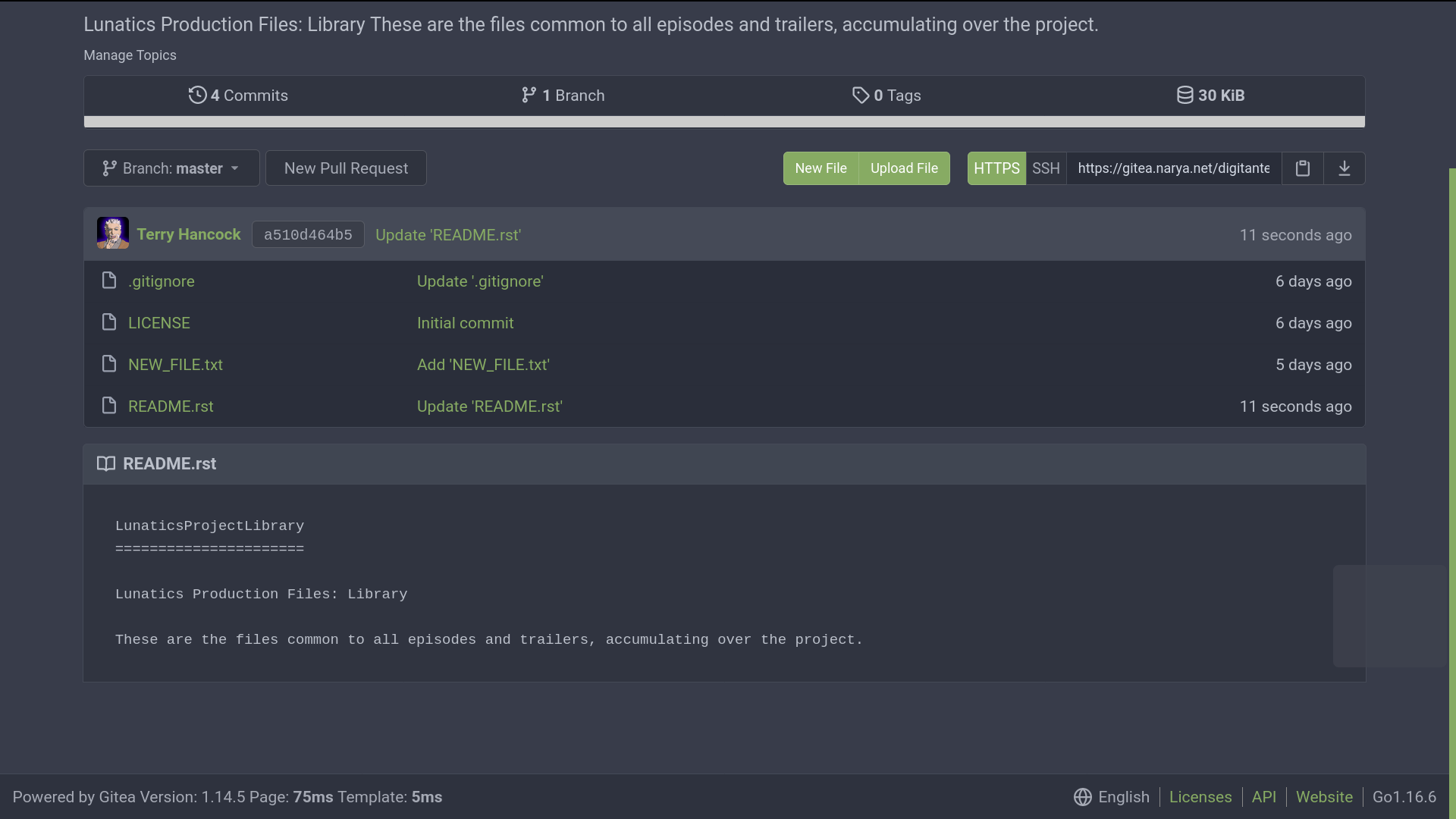Click Terry Hancock's avatar image
Image resolution: width=1456 pixels, height=819 pixels.
[x=112, y=234]
